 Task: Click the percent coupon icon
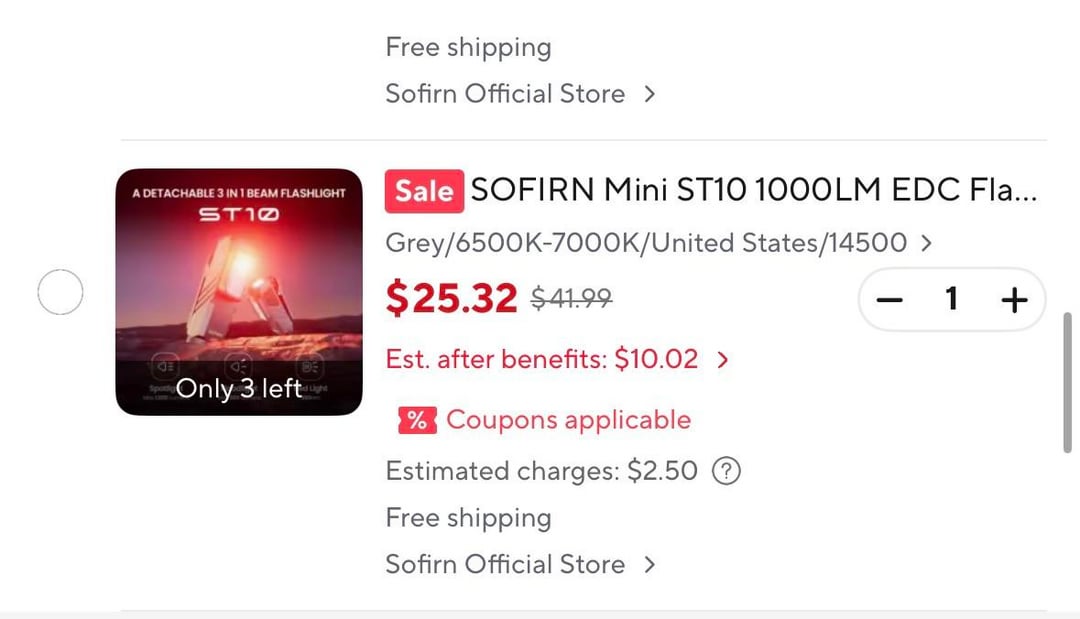click(x=416, y=420)
